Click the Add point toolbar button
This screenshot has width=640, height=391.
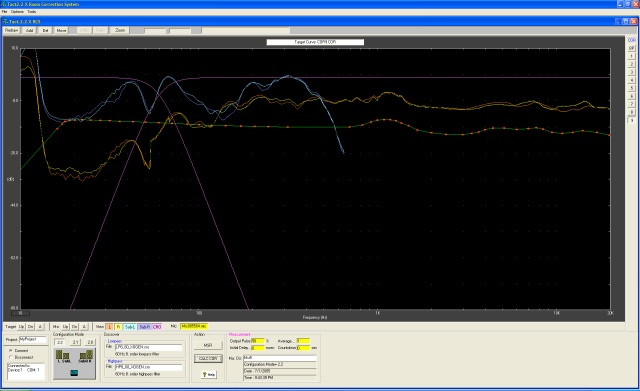tap(29, 30)
